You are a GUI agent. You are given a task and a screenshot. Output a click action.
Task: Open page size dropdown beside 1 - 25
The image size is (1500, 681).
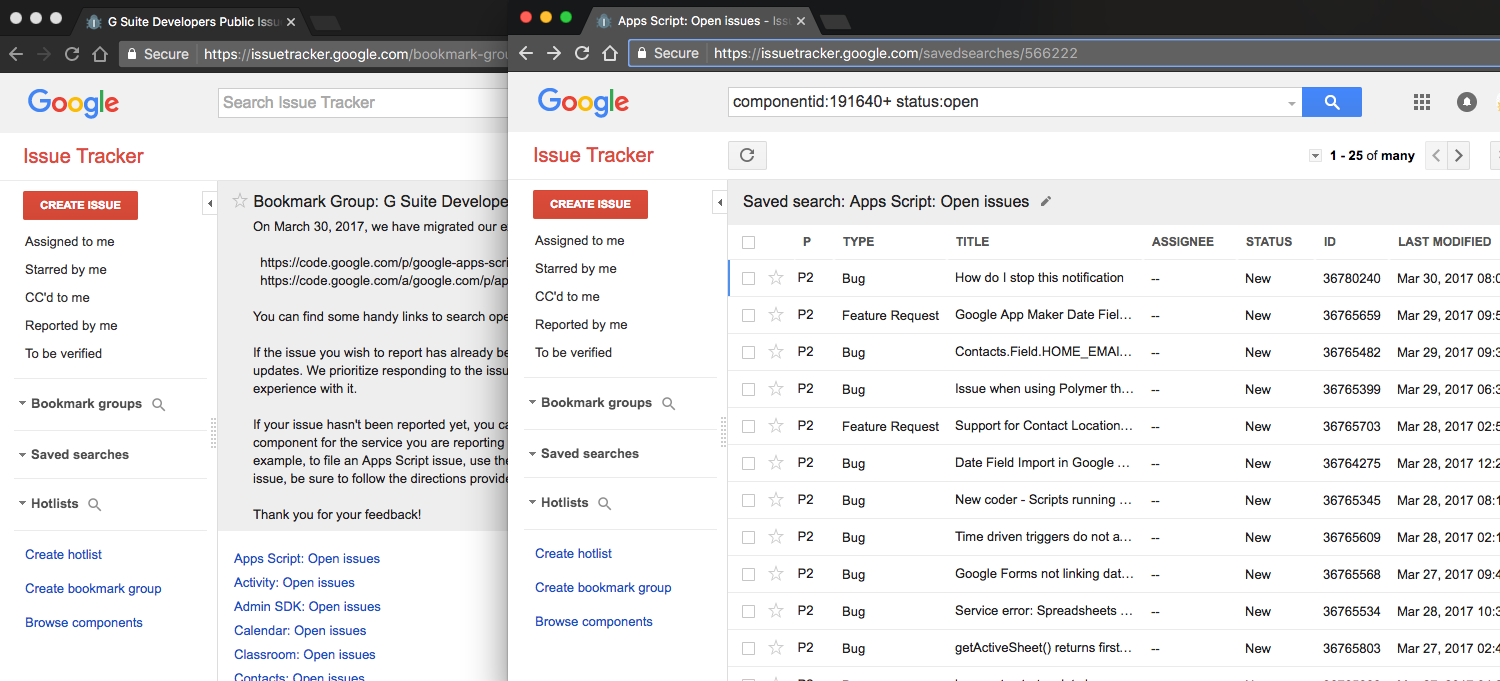pyautogui.click(x=1314, y=156)
